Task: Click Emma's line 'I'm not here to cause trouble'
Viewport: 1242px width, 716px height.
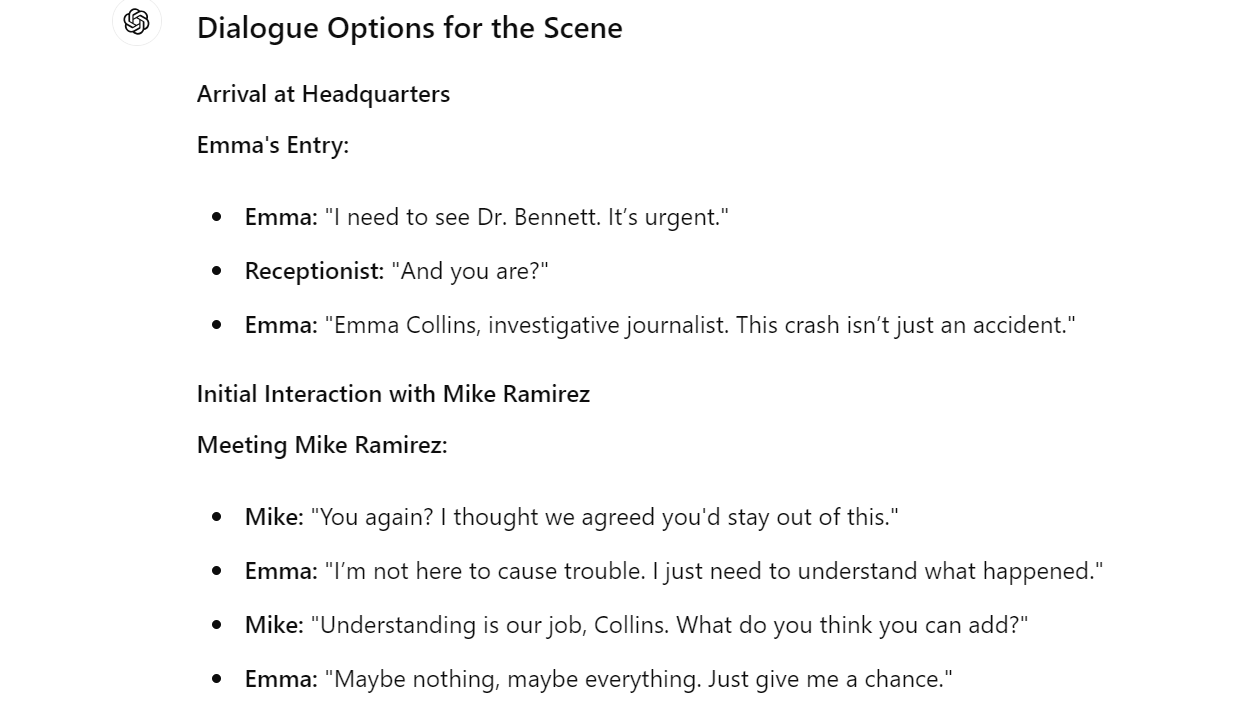Action: [x=674, y=571]
